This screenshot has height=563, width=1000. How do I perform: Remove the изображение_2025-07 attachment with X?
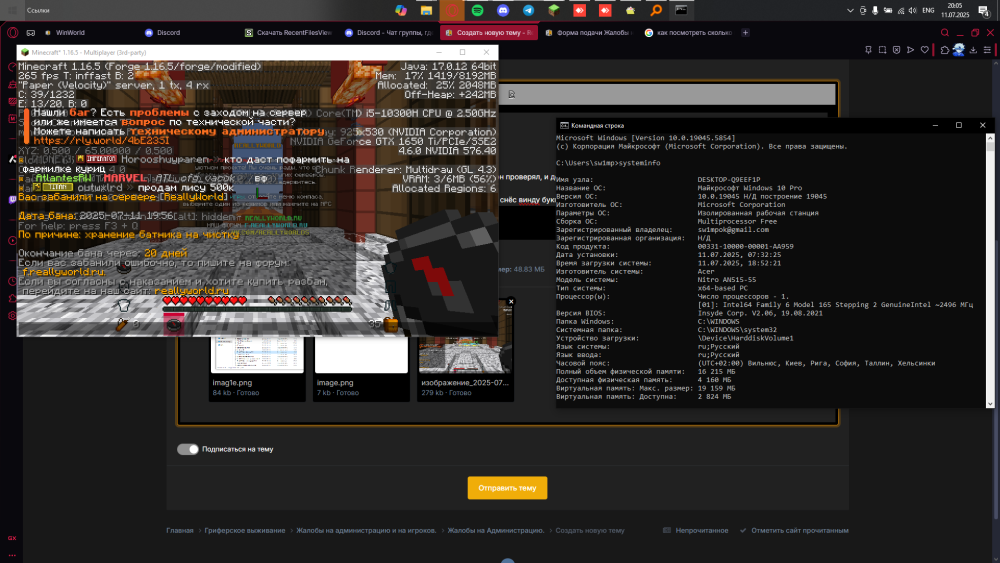[x=511, y=302]
